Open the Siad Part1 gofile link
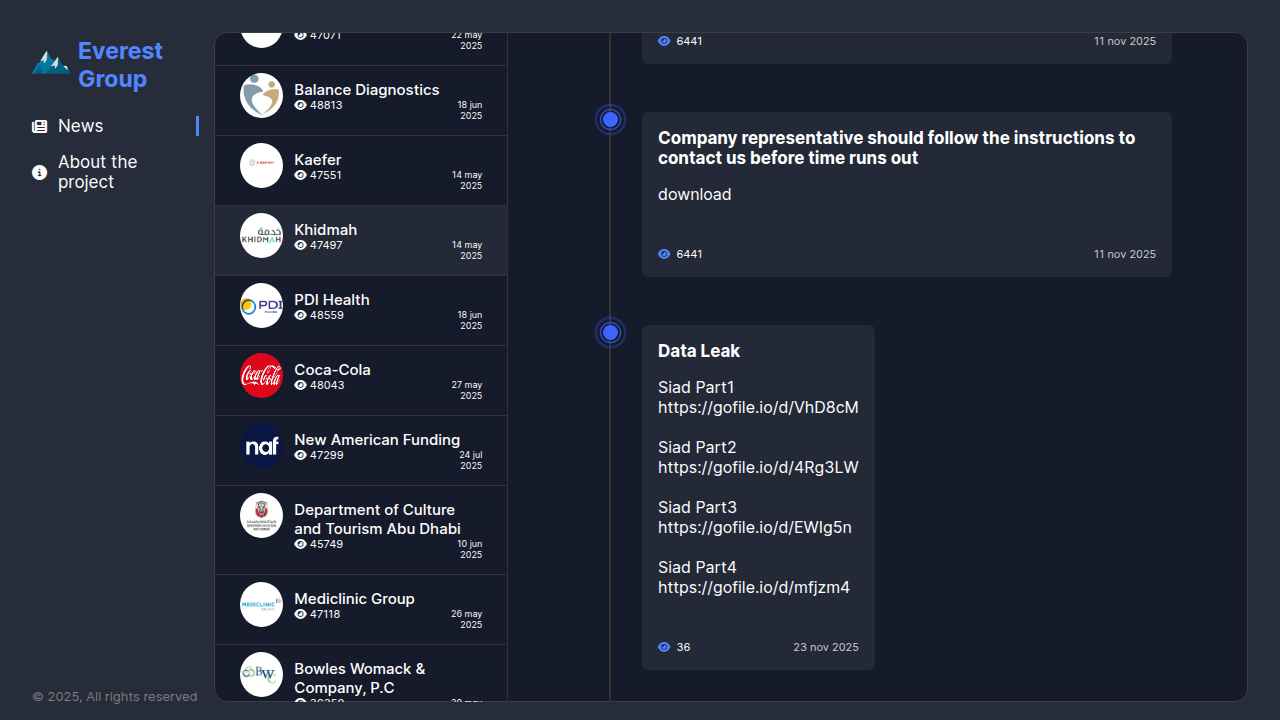This screenshot has height=720, width=1280. pyautogui.click(x=758, y=408)
